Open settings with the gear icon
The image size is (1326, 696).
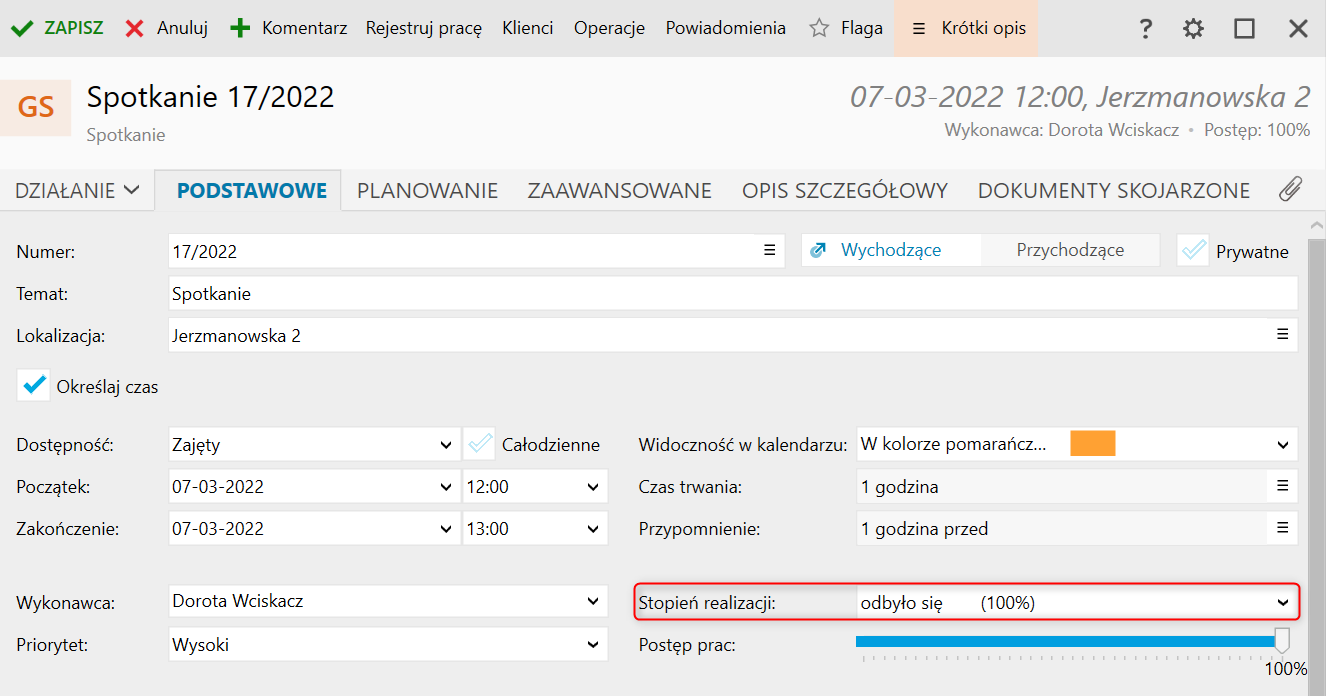tap(1193, 28)
